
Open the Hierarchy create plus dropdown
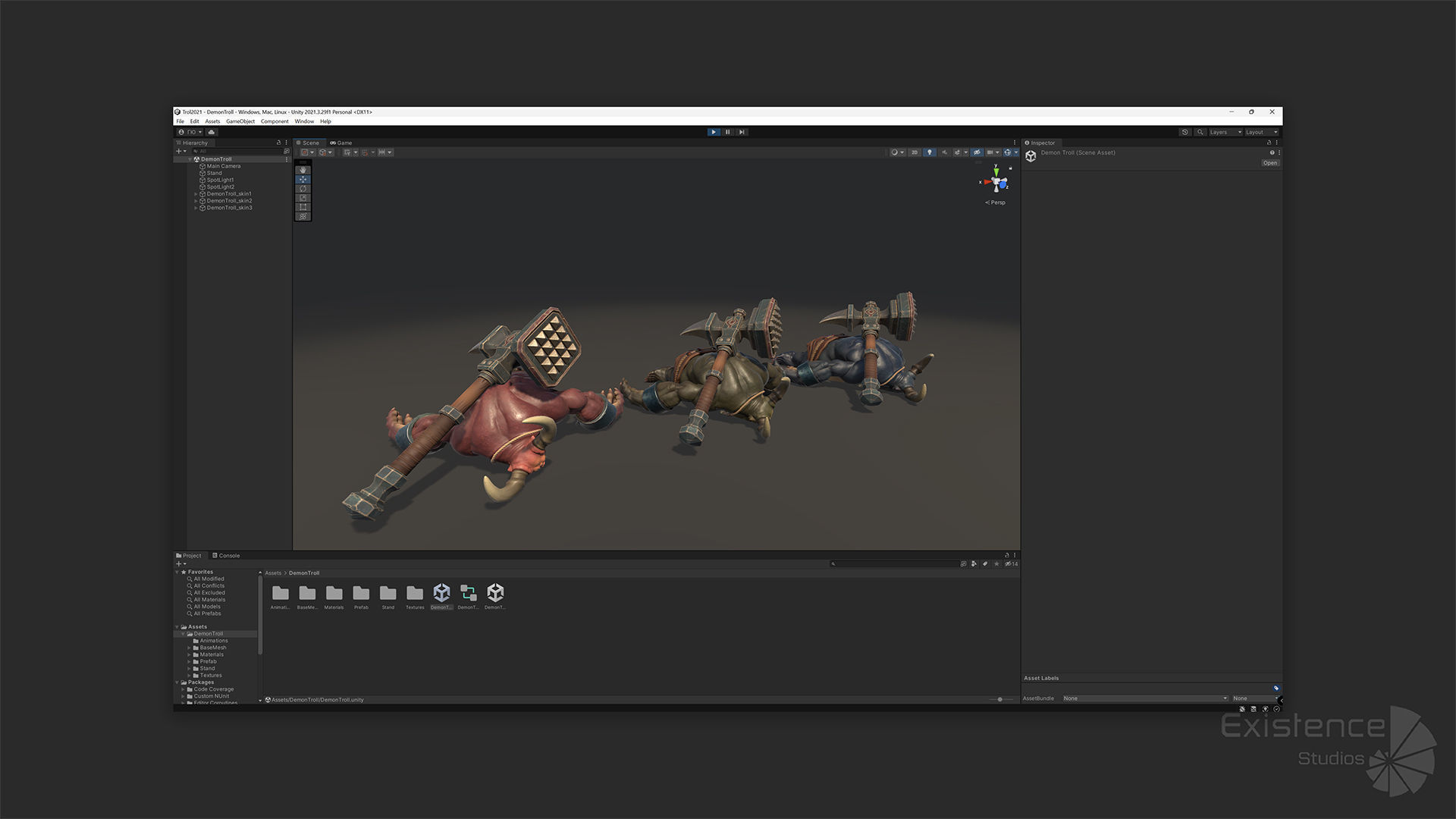(180, 151)
